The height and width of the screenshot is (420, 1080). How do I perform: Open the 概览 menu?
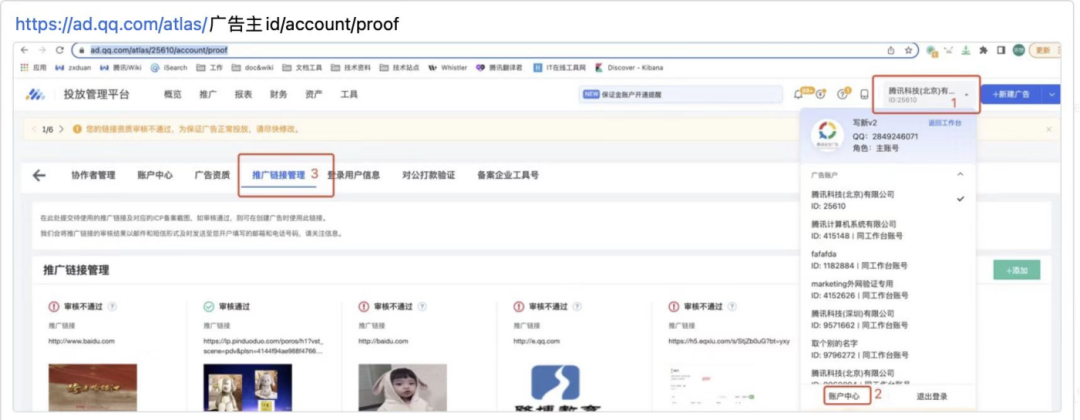[172, 95]
